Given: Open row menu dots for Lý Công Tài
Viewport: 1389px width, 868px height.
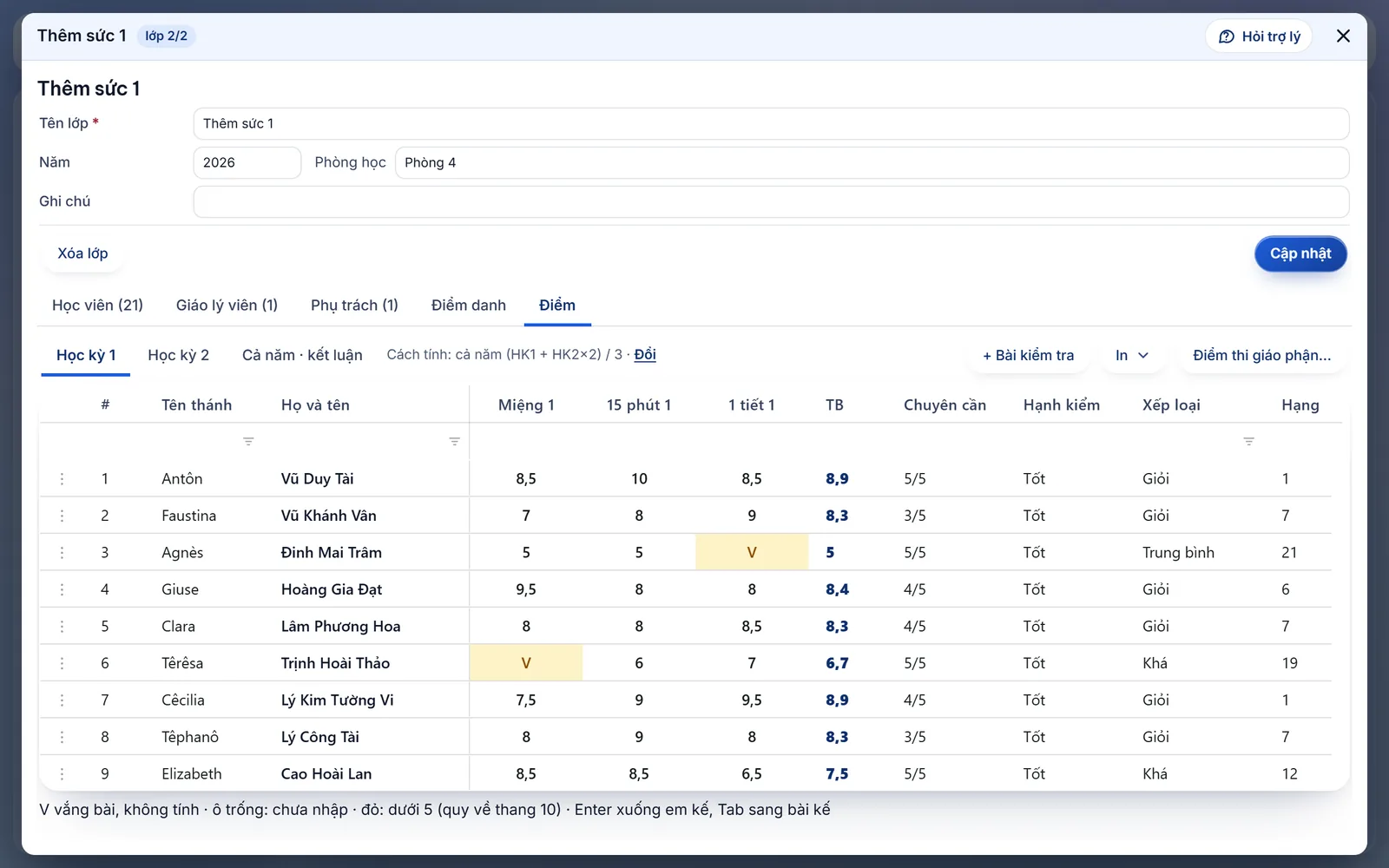Looking at the screenshot, I should tap(62, 737).
